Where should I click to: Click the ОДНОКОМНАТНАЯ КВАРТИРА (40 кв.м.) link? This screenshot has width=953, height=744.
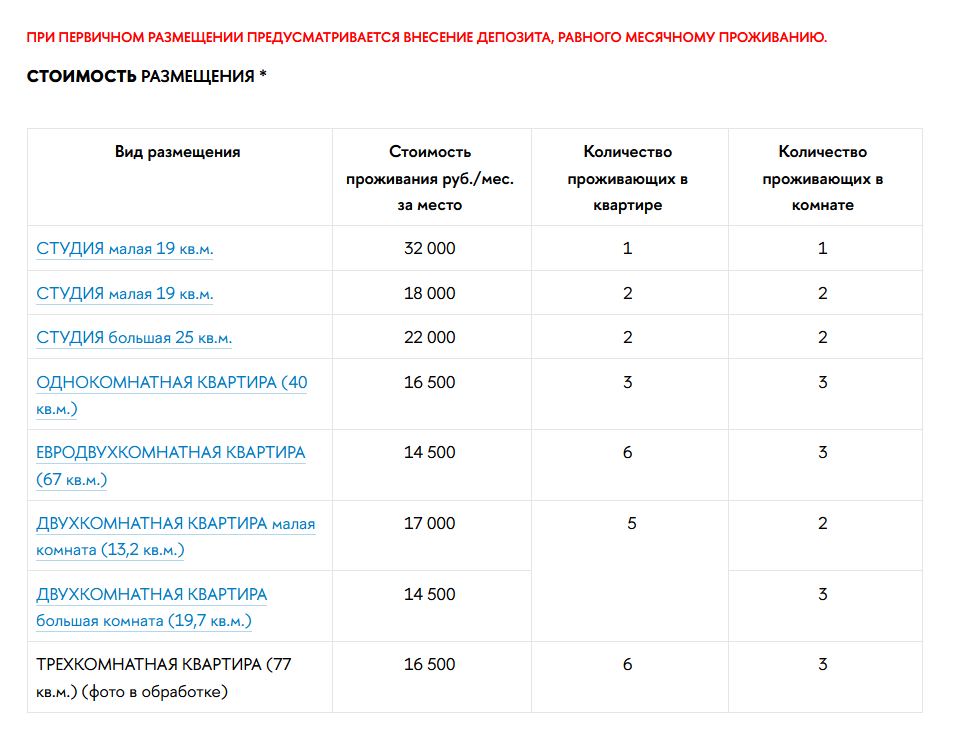point(171,383)
